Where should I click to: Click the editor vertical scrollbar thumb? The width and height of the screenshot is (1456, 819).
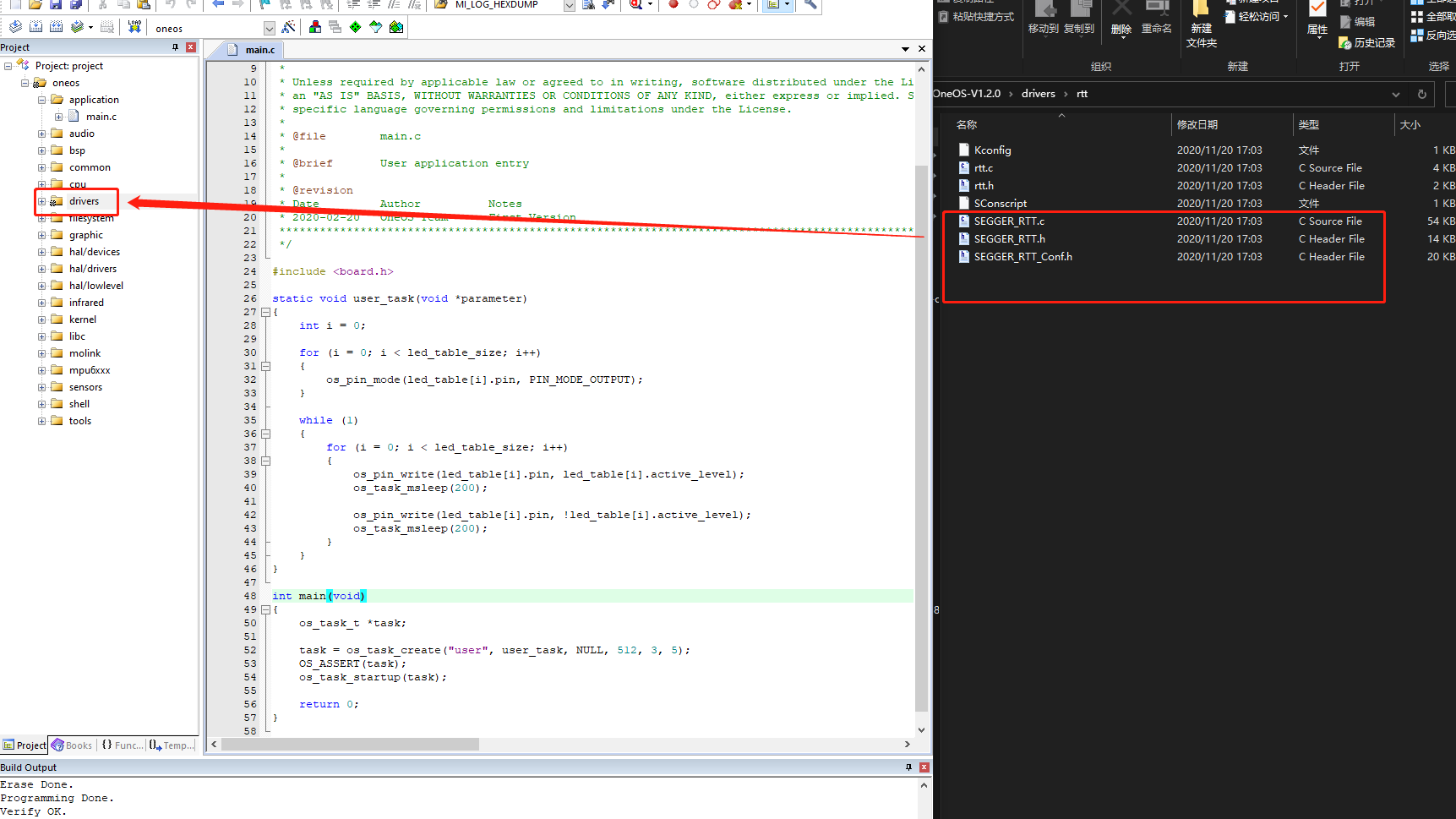tap(921, 438)
